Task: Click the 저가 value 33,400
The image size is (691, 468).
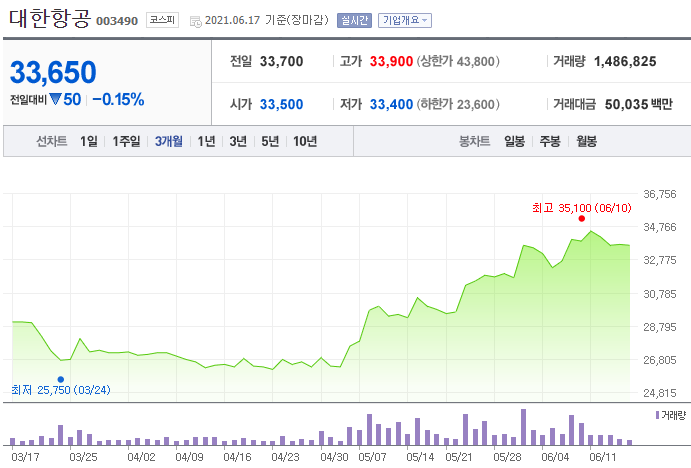Action: click(391, 104)
